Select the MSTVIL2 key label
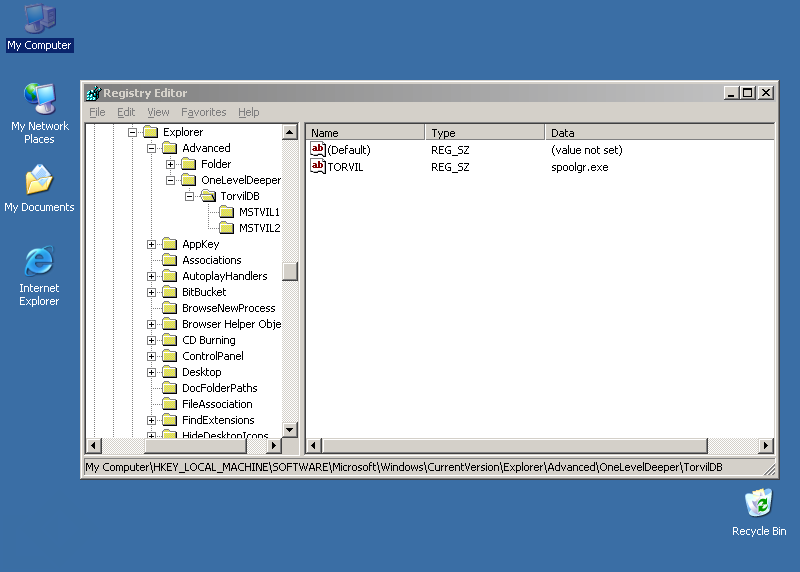800x572 pixels. pos(259,228)
